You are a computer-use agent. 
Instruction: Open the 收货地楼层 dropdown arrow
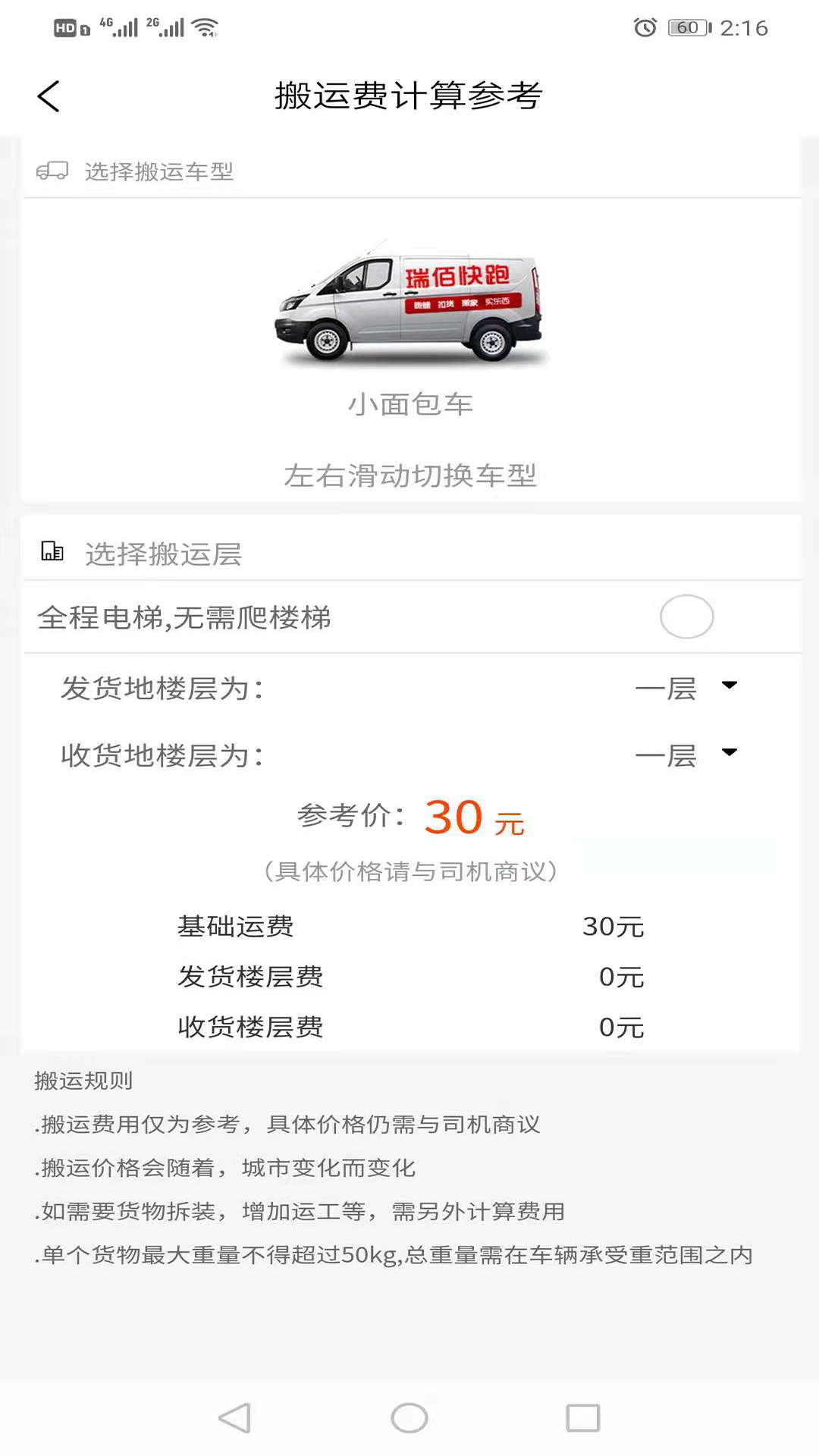tap(730, 752)
